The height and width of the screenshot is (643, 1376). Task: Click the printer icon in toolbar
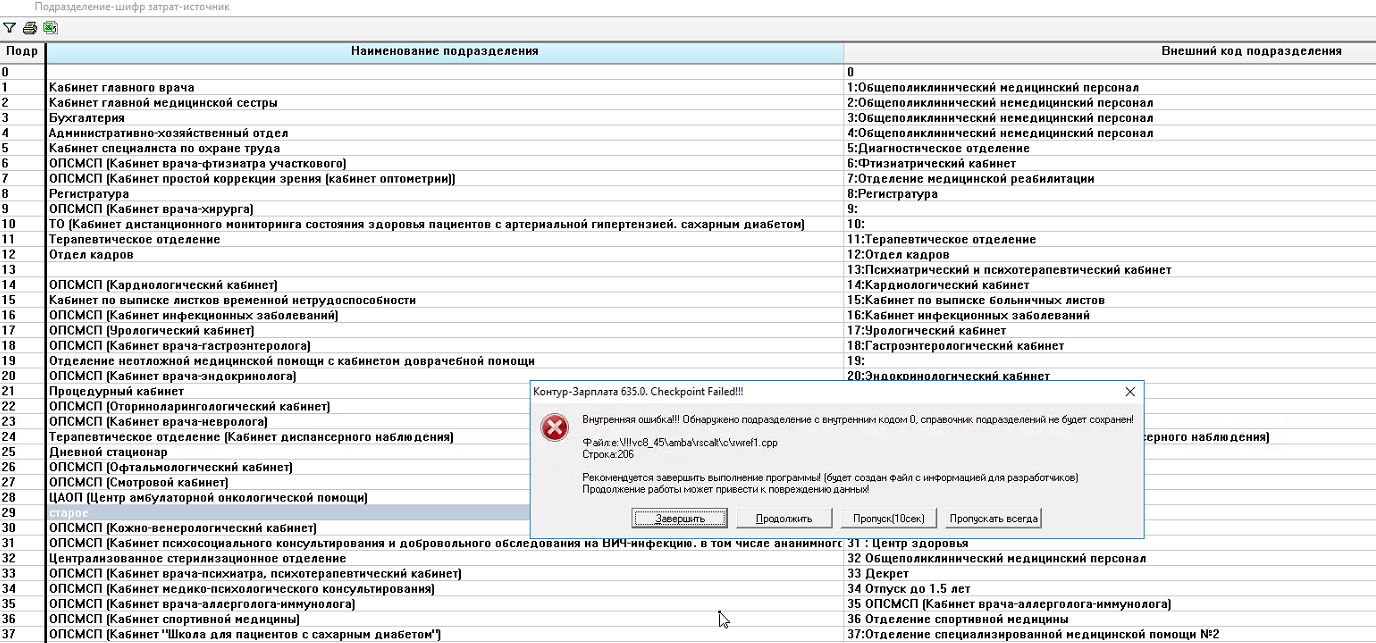point(30,28)
